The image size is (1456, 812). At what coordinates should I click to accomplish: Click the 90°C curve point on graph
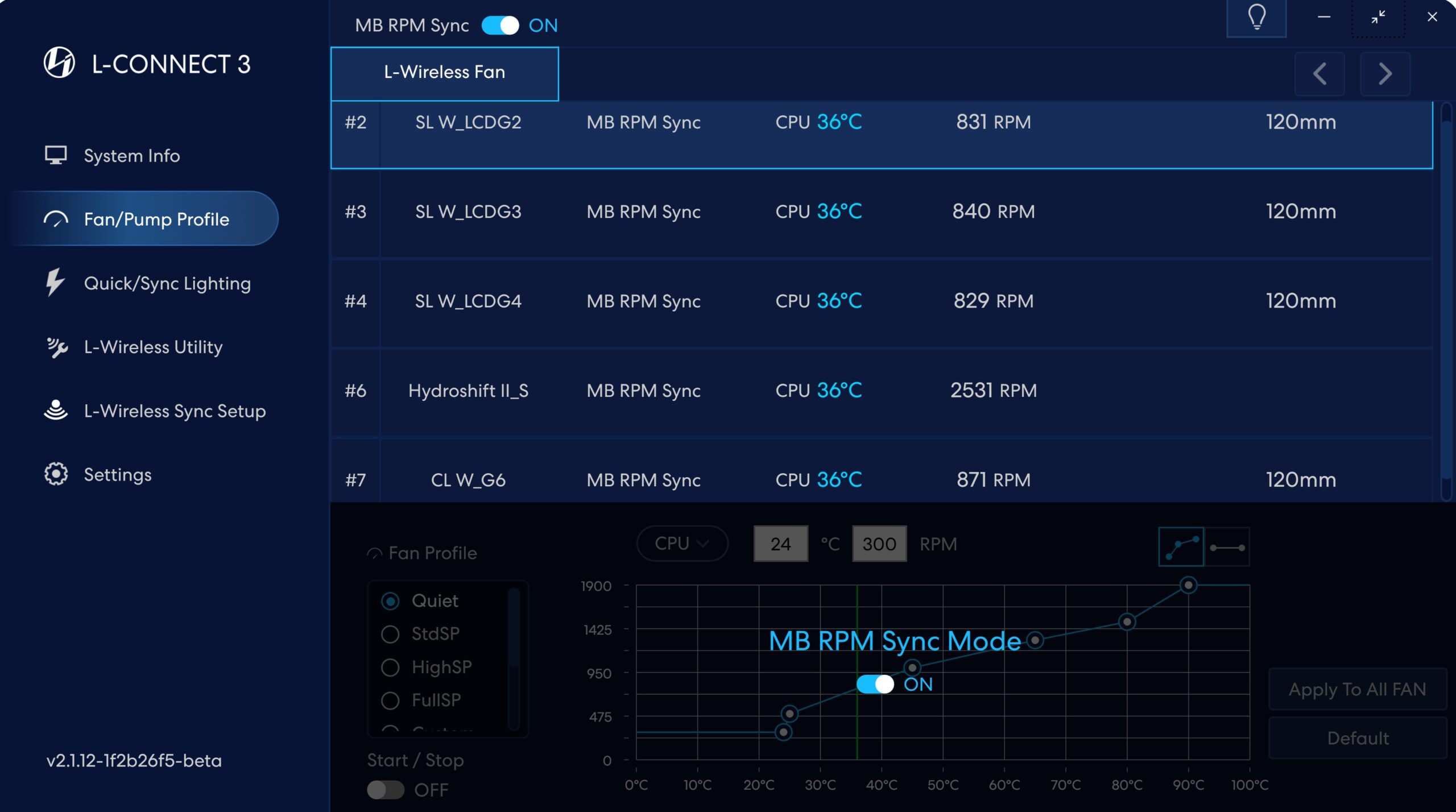(1188, 585)
